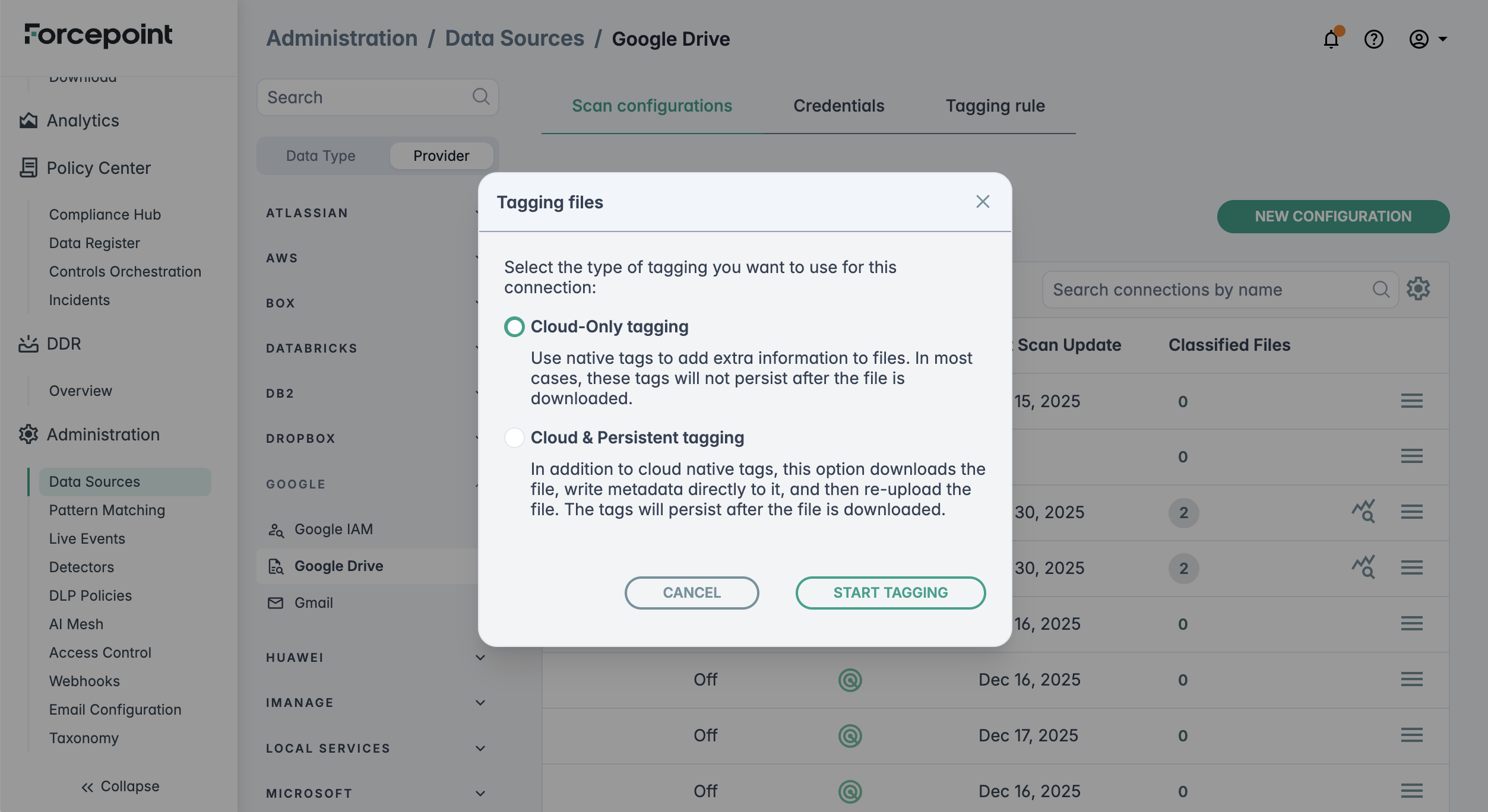Open hamburger menu on first table row
This screenshot has height=812, width=1488.
(x=1411, y=401)
